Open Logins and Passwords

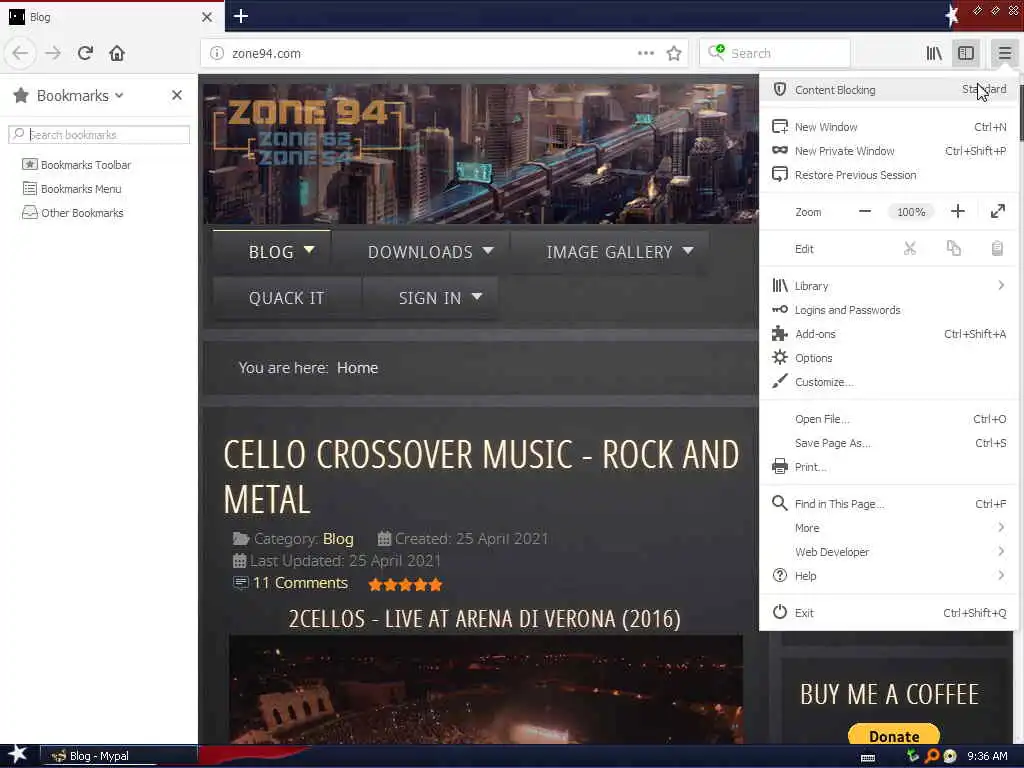click(888, 310)
